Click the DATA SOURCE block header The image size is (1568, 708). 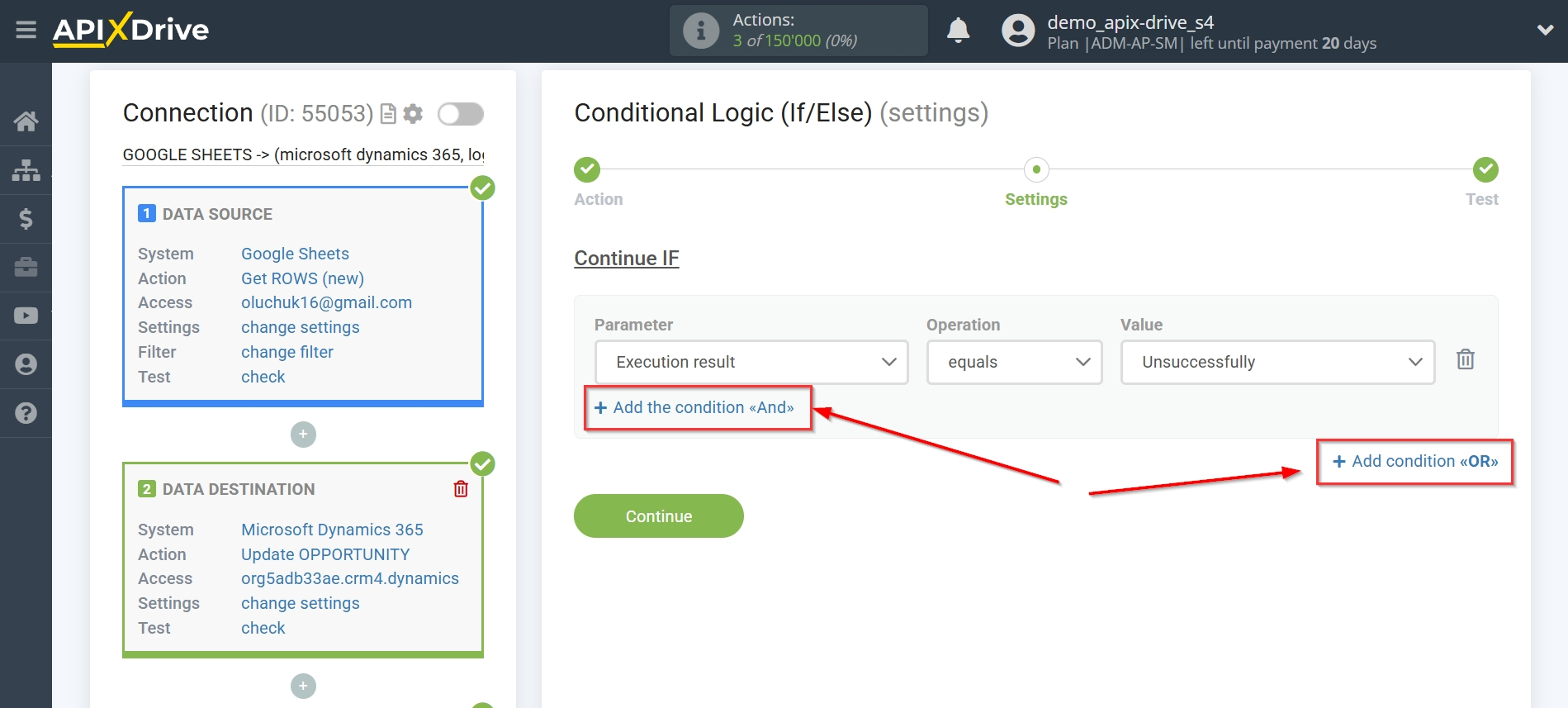coord(217,214)
